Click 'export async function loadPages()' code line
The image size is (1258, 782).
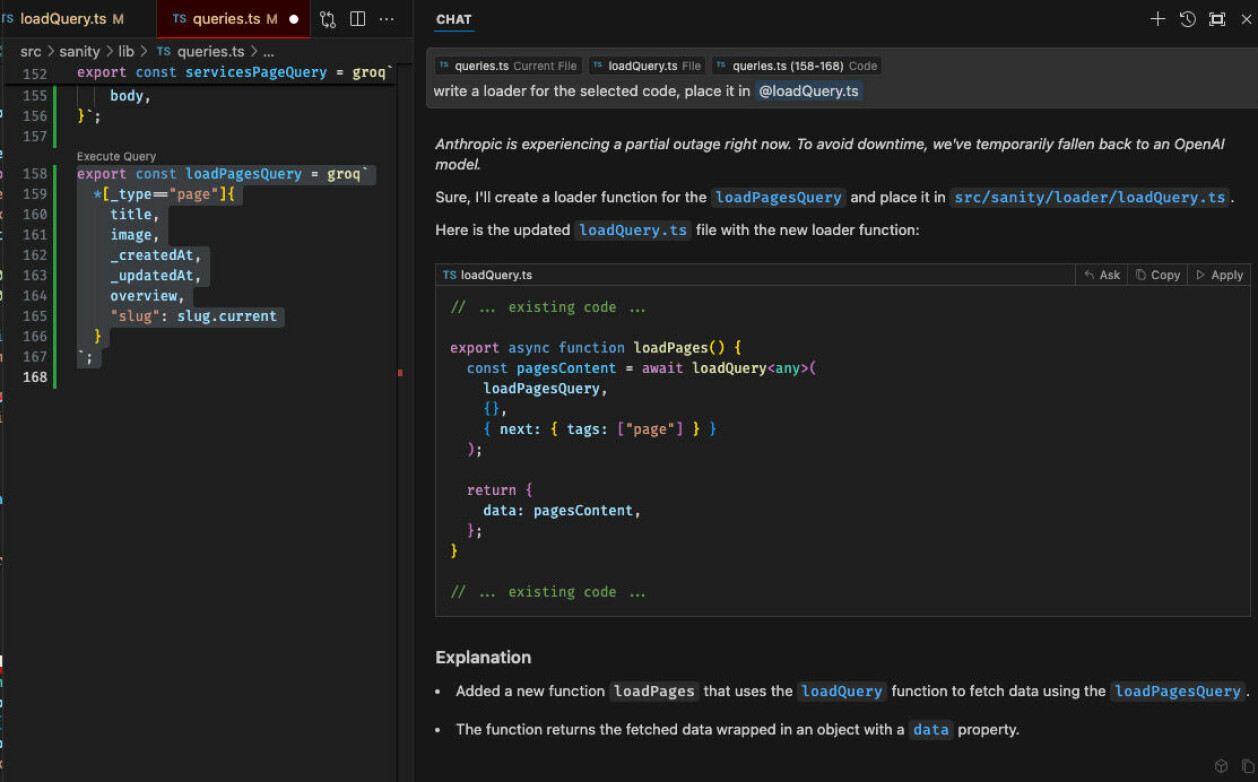[x=596, y=348]
